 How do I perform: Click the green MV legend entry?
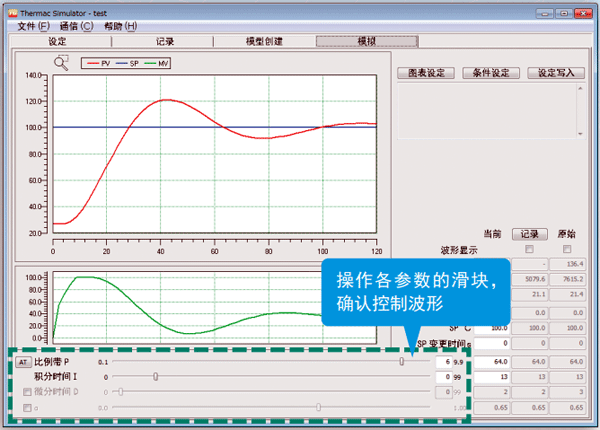[158, 63]
